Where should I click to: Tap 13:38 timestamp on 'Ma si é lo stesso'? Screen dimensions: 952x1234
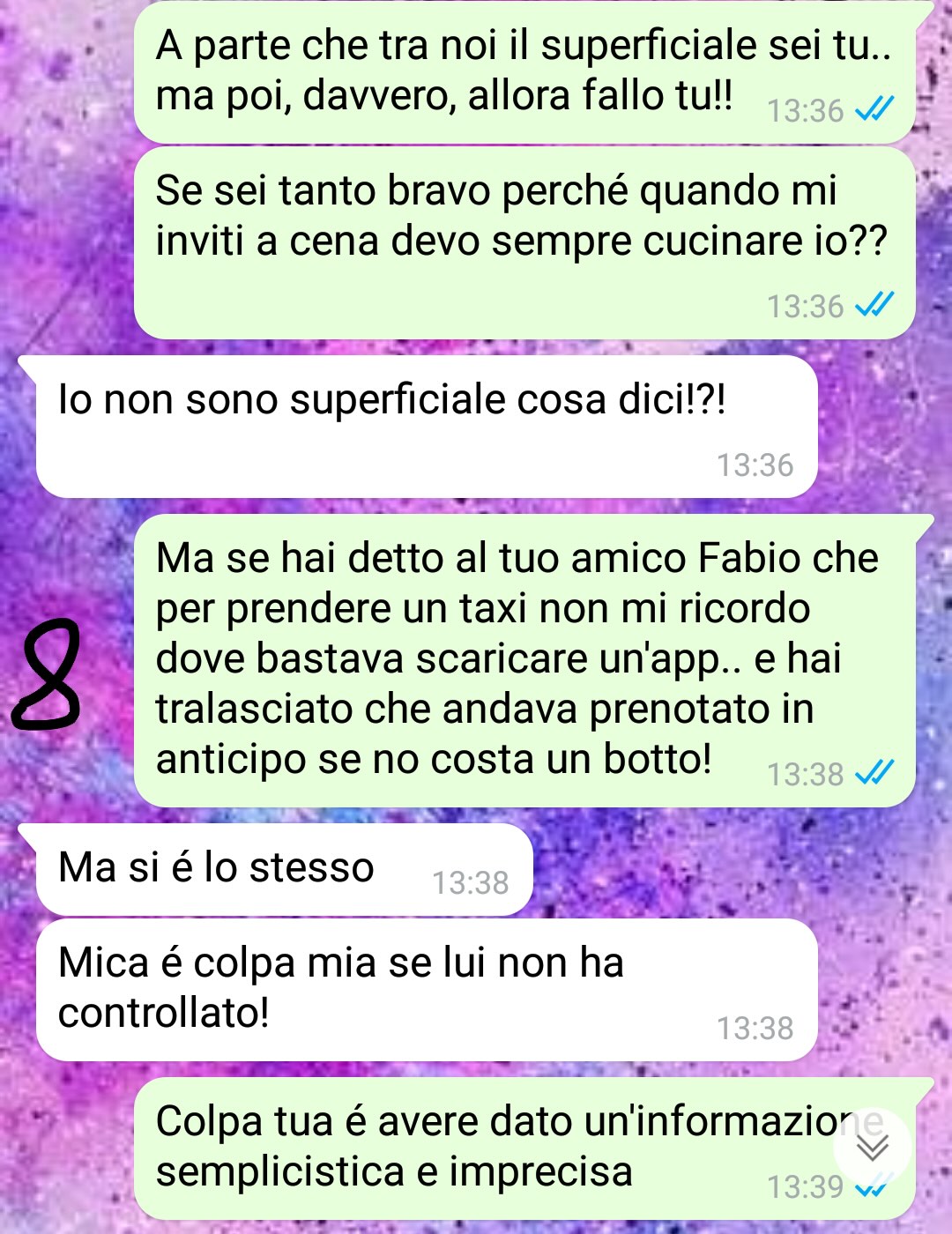(x=470, y=882)
